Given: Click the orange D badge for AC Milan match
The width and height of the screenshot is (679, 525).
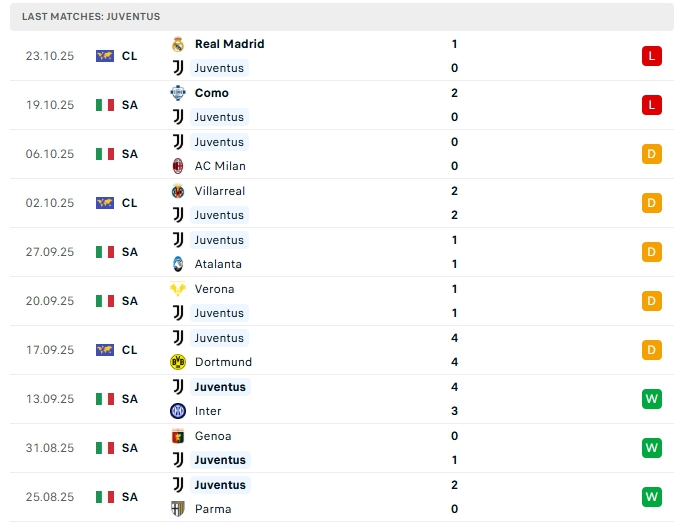Looking at the screenshot, I should coord(652,154).
